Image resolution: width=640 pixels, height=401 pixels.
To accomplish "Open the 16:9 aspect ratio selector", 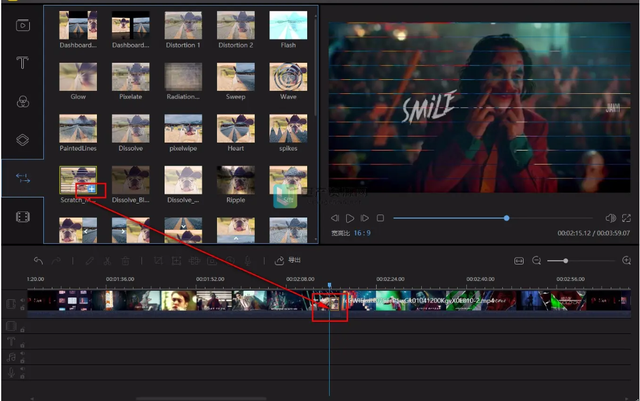I will coord(356,234).
